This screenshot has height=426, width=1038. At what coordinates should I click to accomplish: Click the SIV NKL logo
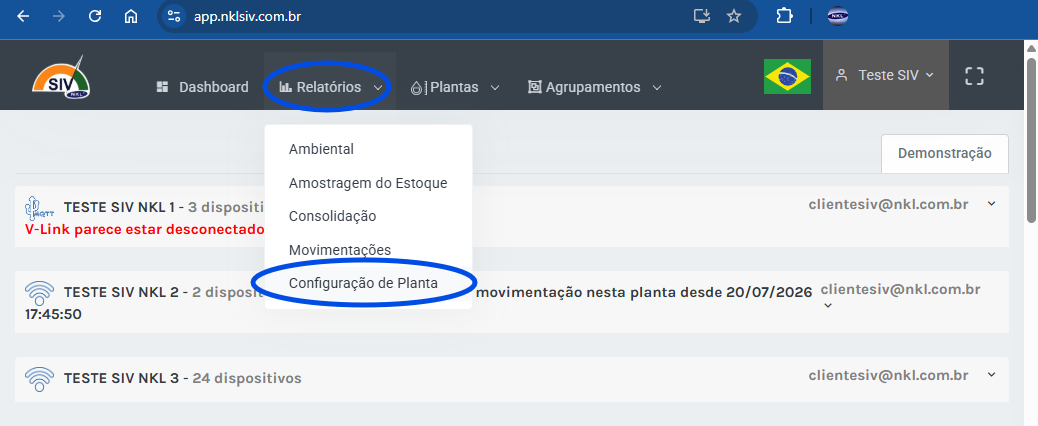(62, 77)
